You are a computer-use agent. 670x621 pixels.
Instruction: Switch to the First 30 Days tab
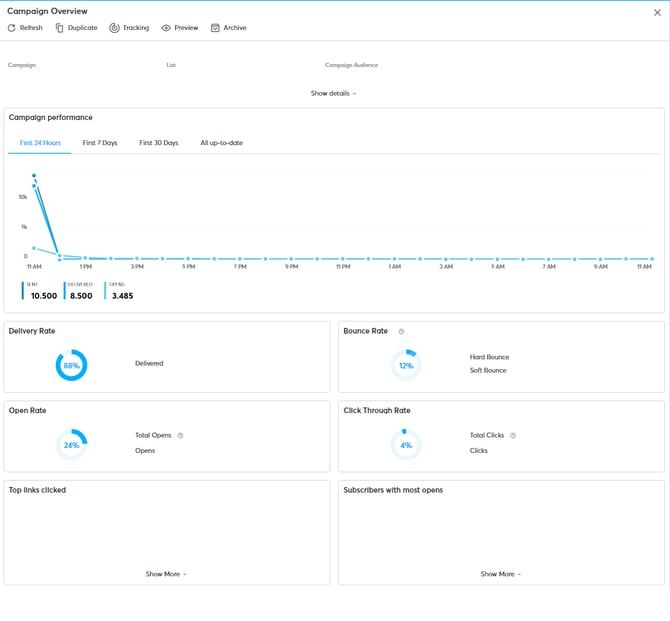pyautogui.click(x=159, y=143)
